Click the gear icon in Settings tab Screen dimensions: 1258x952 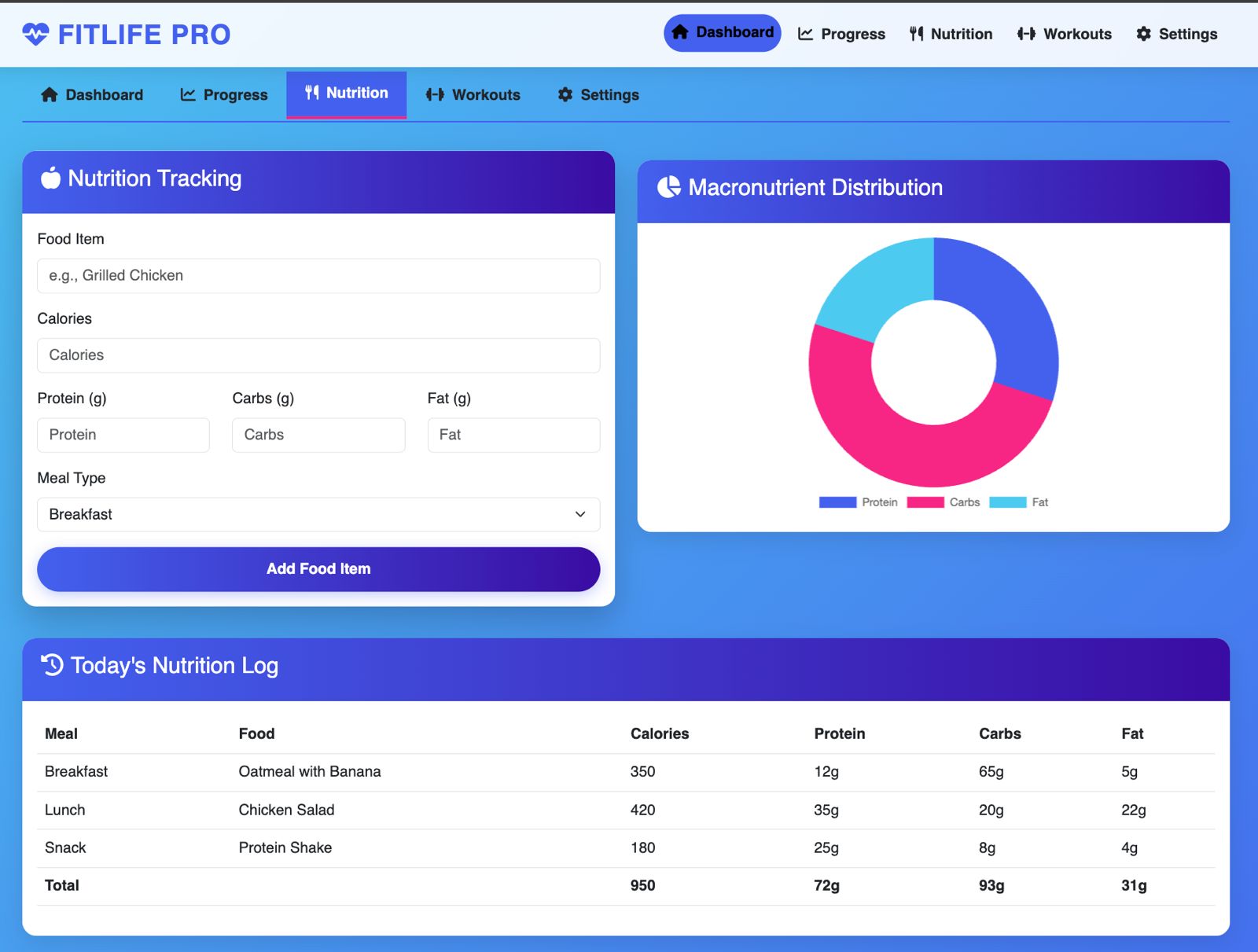coord(565,94)
